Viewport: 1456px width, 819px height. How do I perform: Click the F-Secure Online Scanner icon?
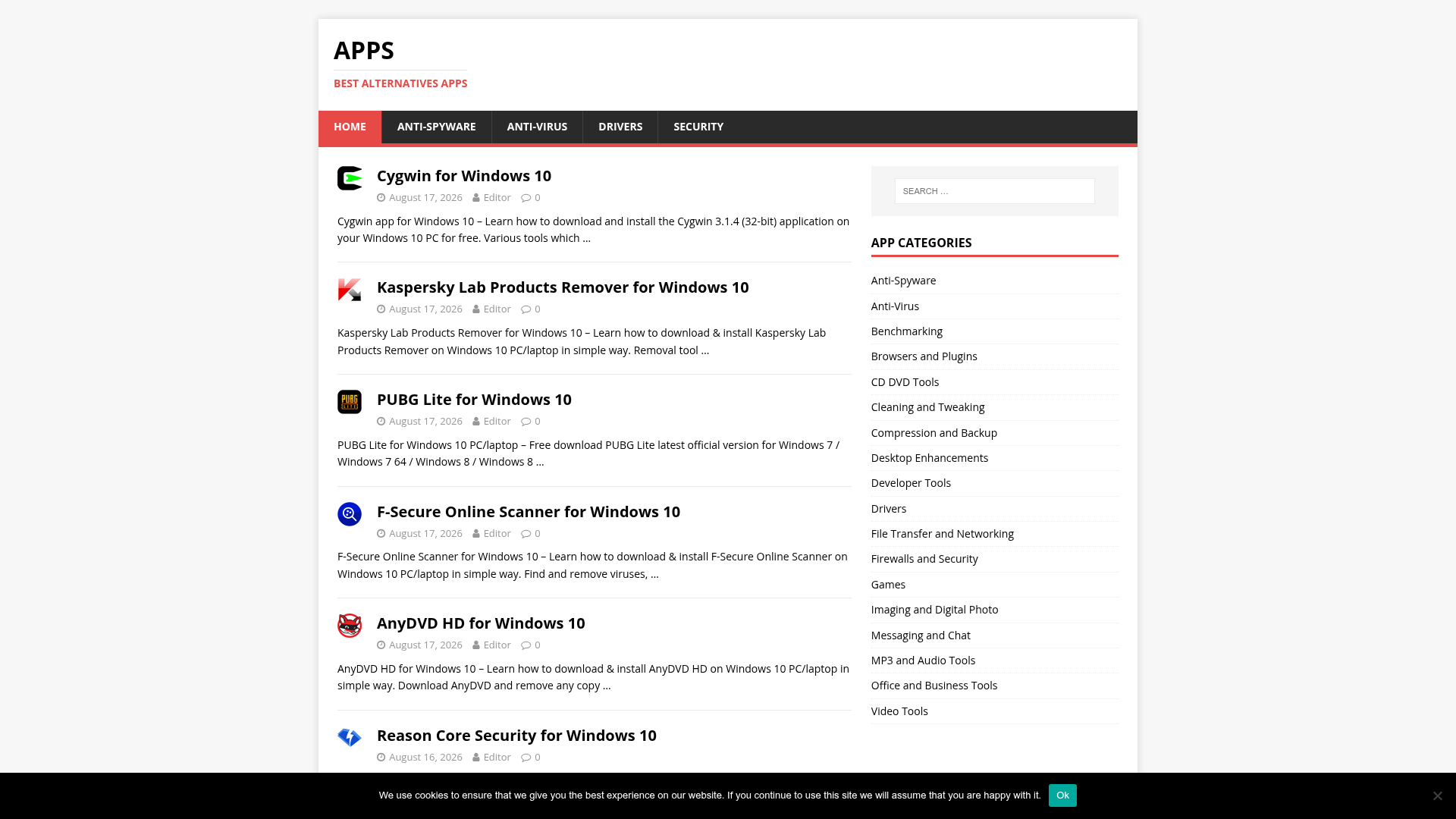(350, 514)
